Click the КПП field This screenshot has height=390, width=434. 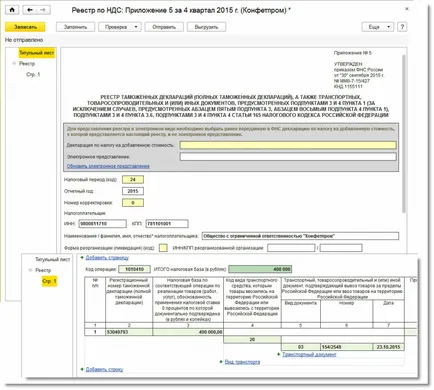click(167, 224)
